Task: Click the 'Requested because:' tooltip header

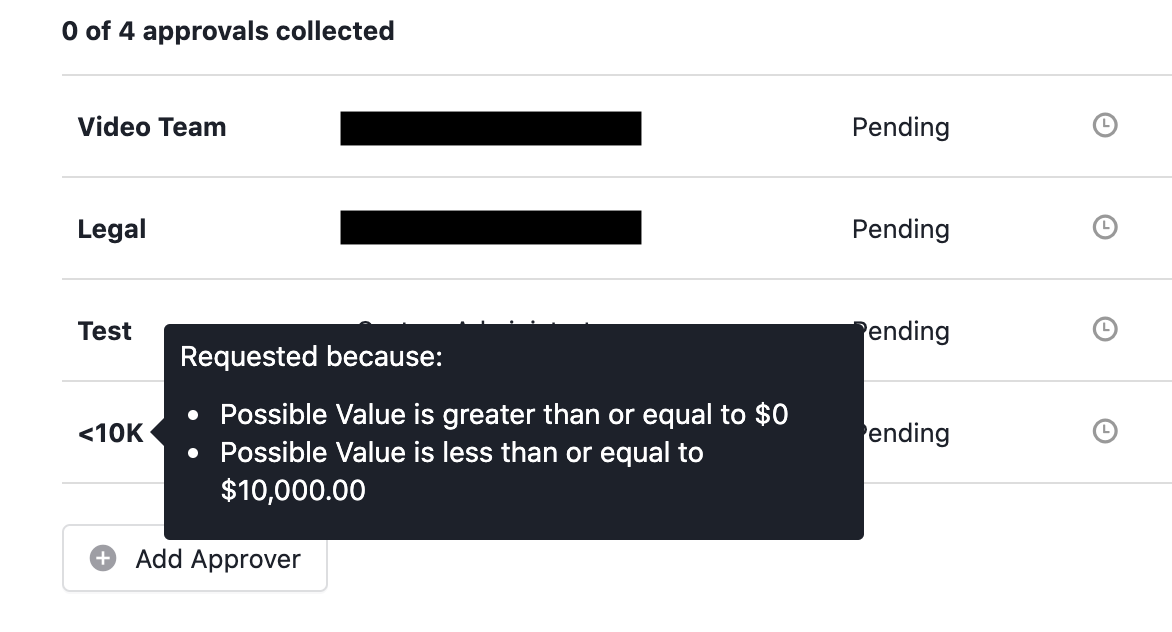Action: [311, 357]
